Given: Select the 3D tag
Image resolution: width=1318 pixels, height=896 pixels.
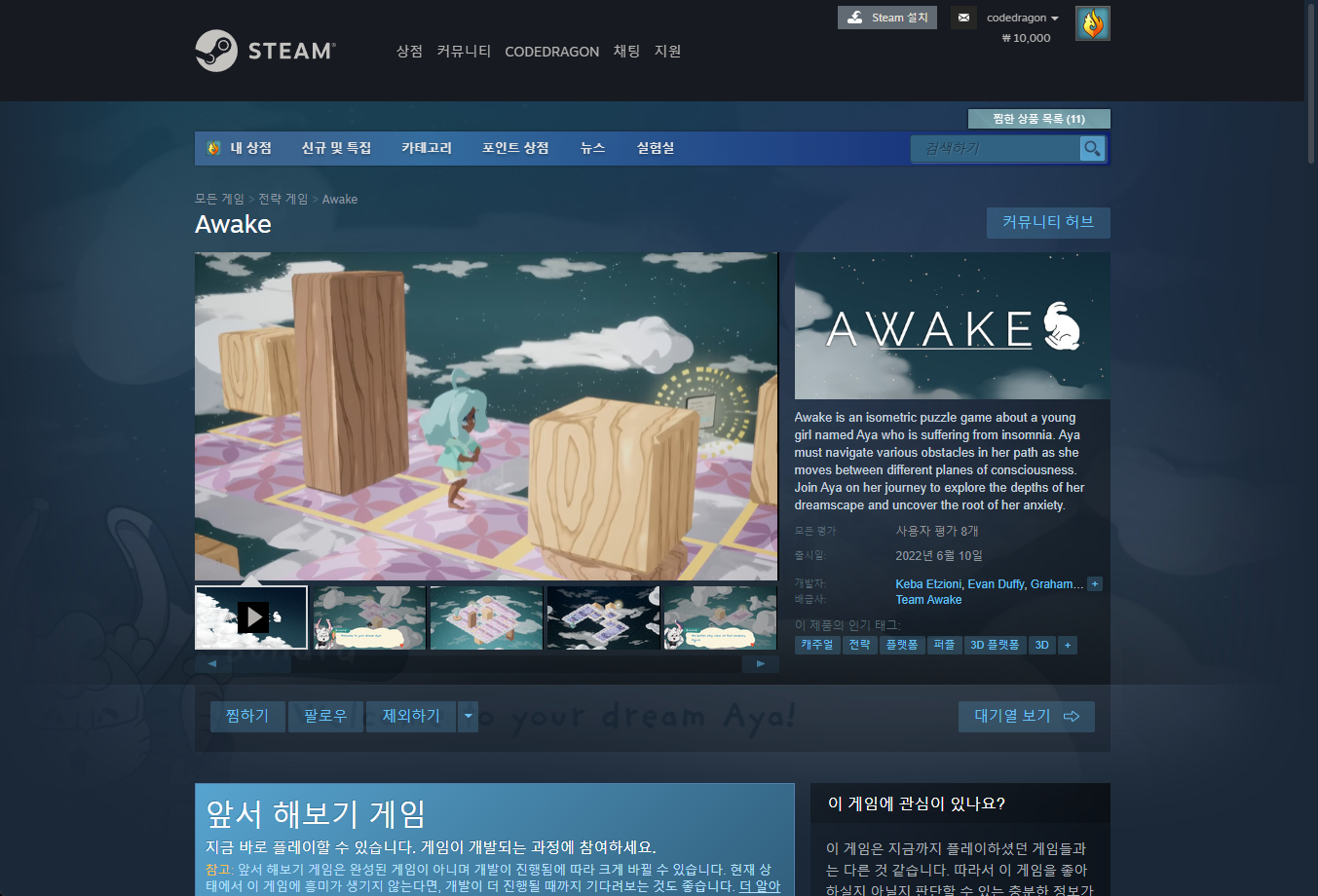Looking at the screenshot, I should (1041, 645).
